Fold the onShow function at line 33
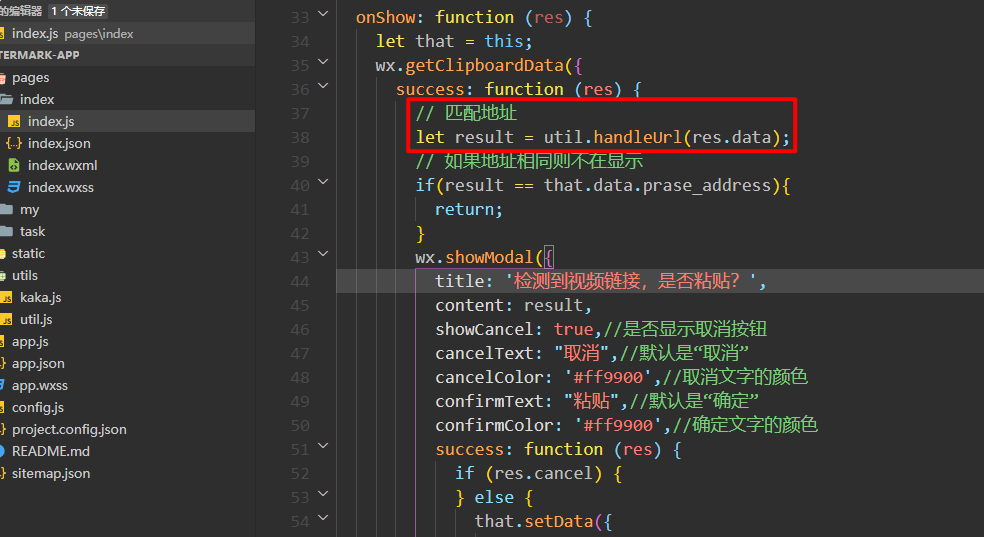 (x=323, y=13)
